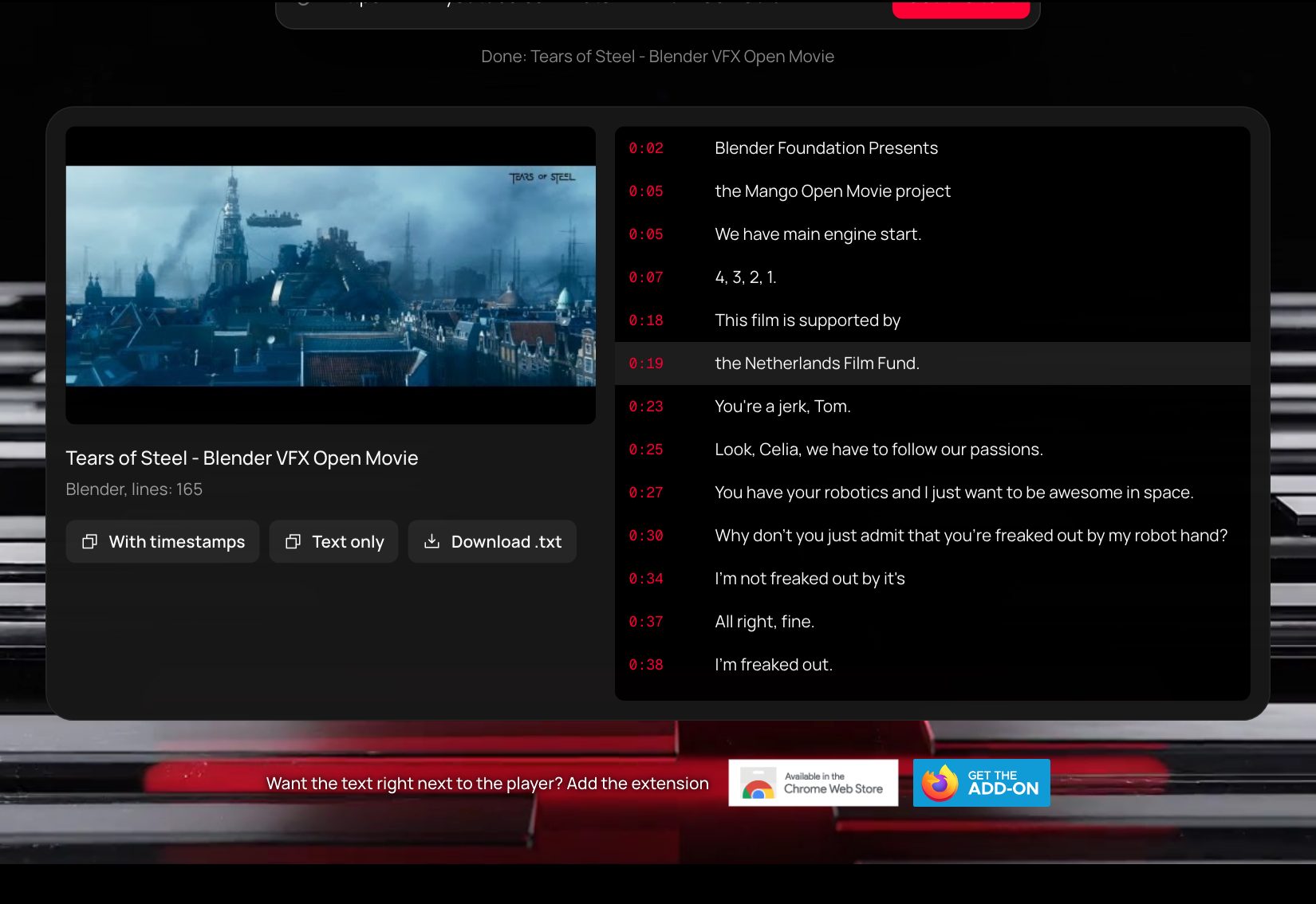Get the Firefox add-on

click(x=981, y=783)
